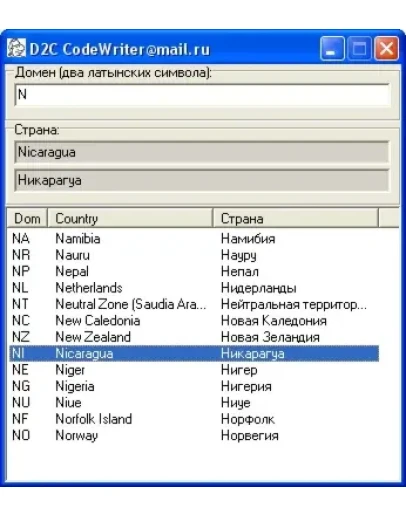Click the highlighted NI Nicaragua row
Viewport: 406px width, 516px height.
pos(194,353)
